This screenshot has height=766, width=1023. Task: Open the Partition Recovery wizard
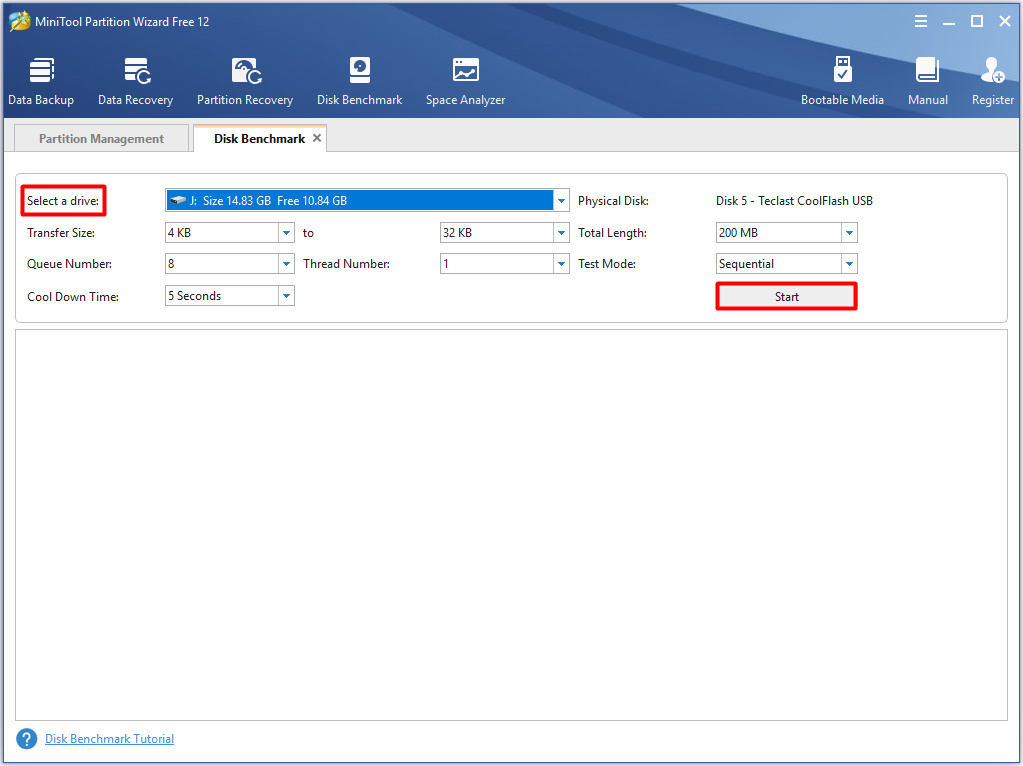(245, 82)
